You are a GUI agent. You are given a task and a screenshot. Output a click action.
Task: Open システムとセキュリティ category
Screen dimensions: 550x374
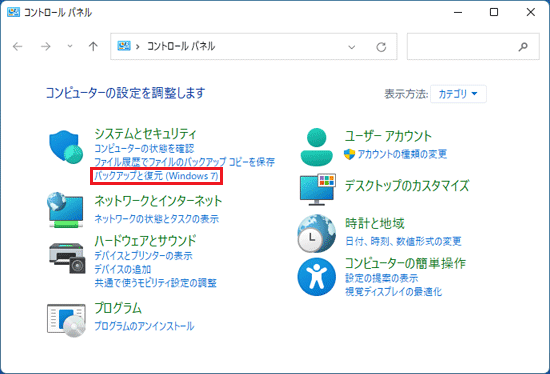(146, 134)
